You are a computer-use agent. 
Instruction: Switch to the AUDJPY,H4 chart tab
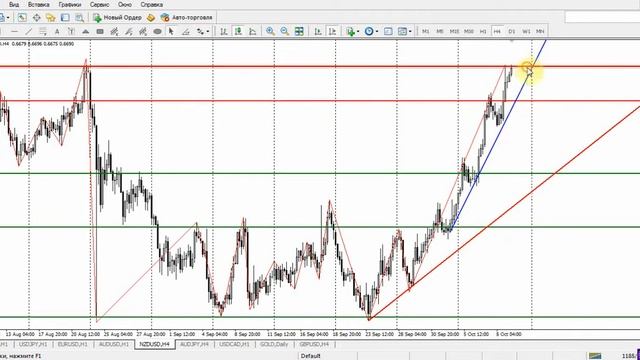194,344
